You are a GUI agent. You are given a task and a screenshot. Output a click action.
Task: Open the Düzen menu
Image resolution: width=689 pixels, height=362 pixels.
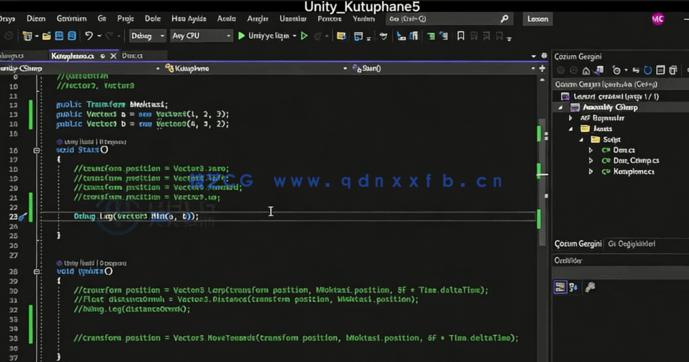tap(36, 19)
